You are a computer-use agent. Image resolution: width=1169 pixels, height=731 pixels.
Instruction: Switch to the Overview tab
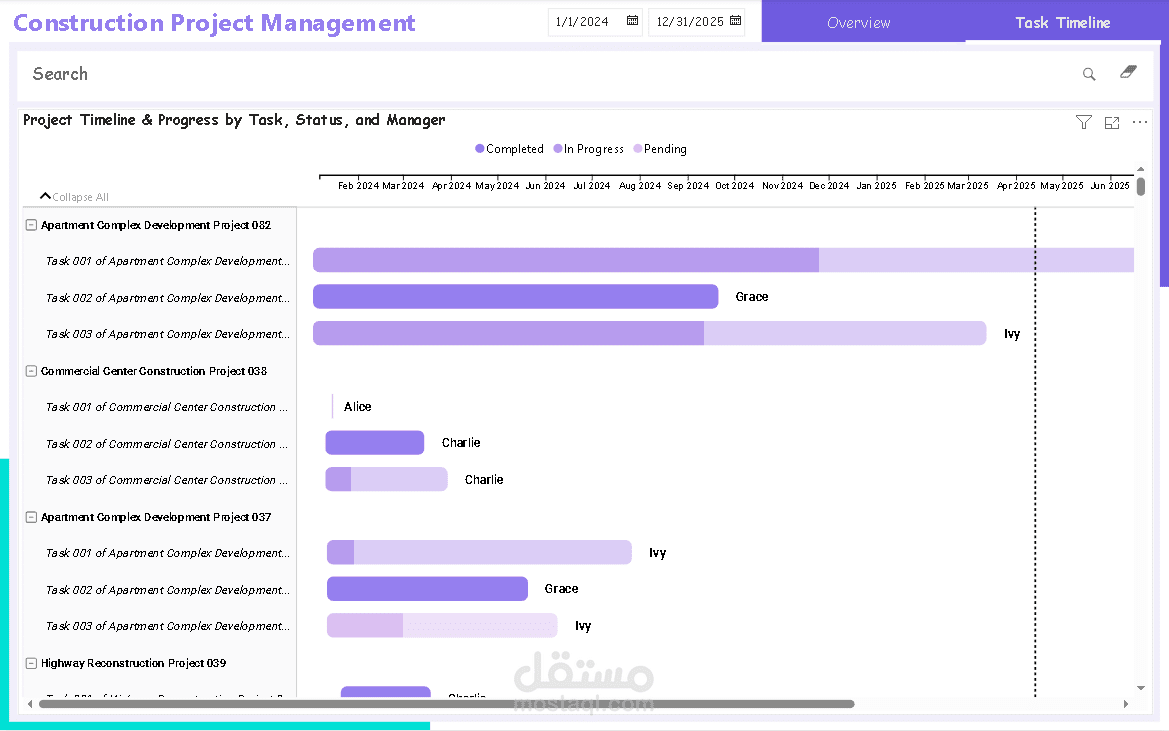[859, 22]
